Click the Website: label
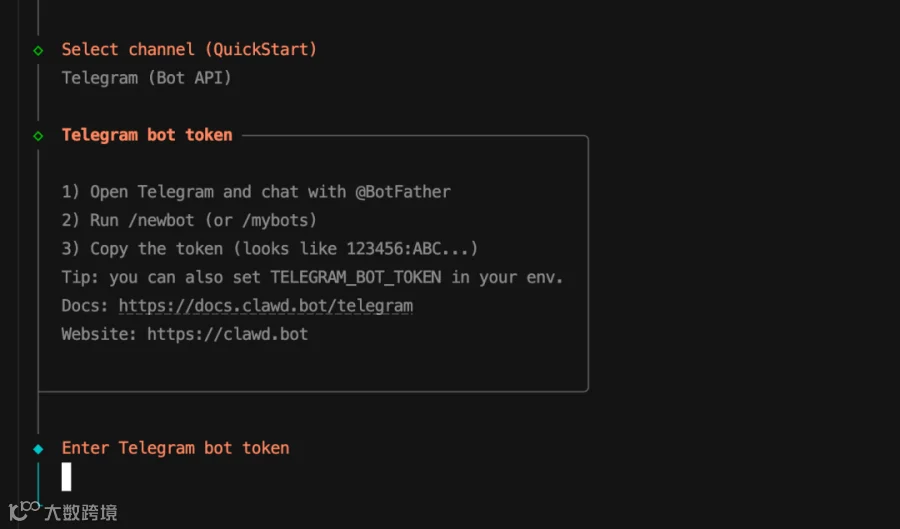This screenshot has width=900, height=529. (99, 334)
